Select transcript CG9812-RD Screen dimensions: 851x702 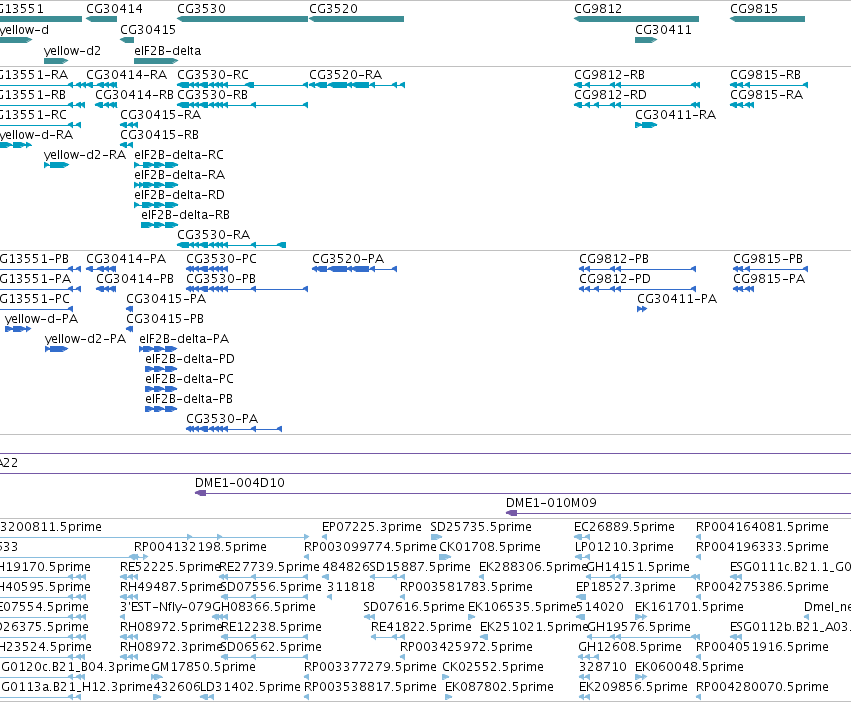click(611, 95)
